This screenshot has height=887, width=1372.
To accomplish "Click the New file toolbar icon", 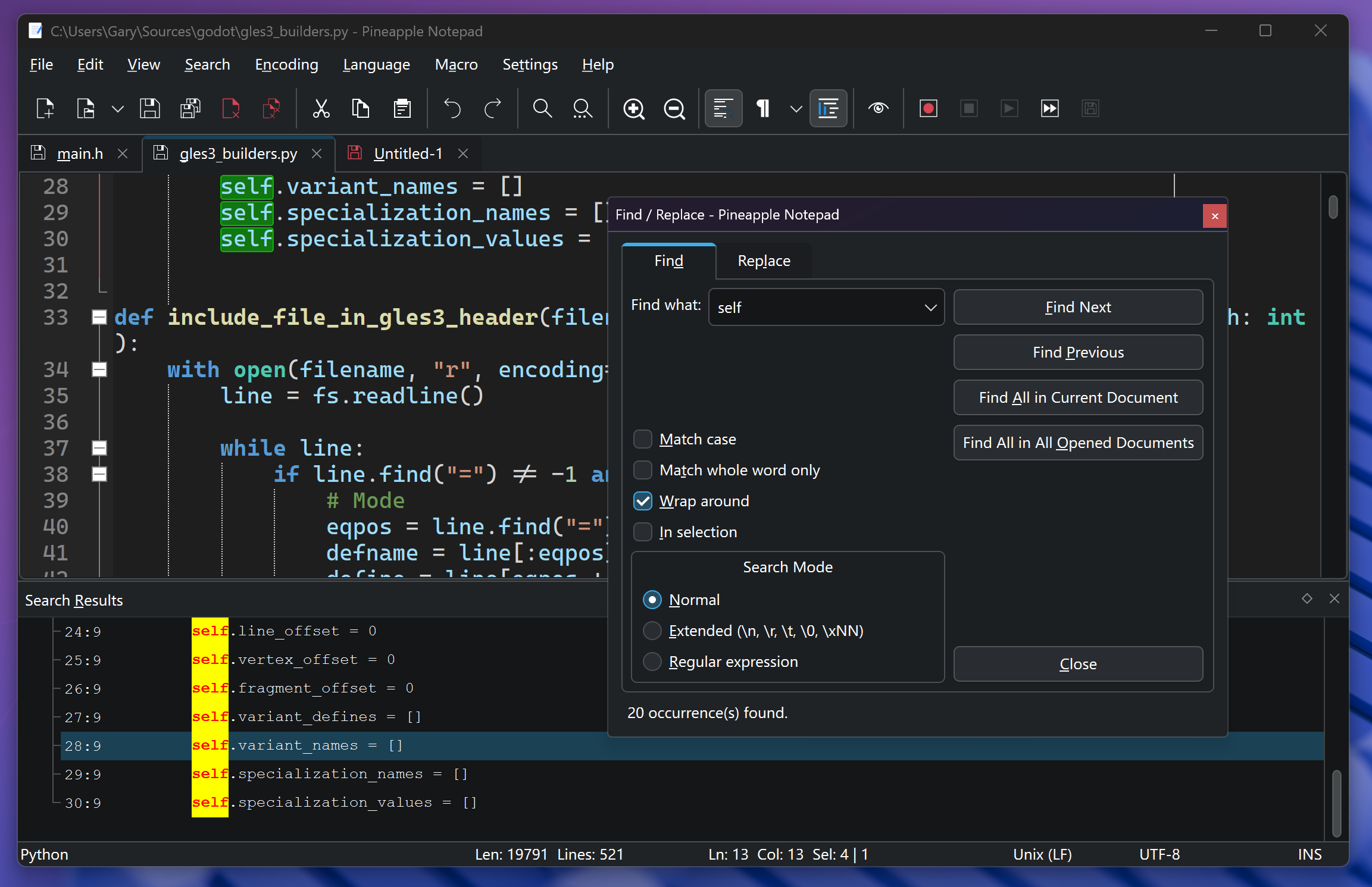I will pos(45,109).
